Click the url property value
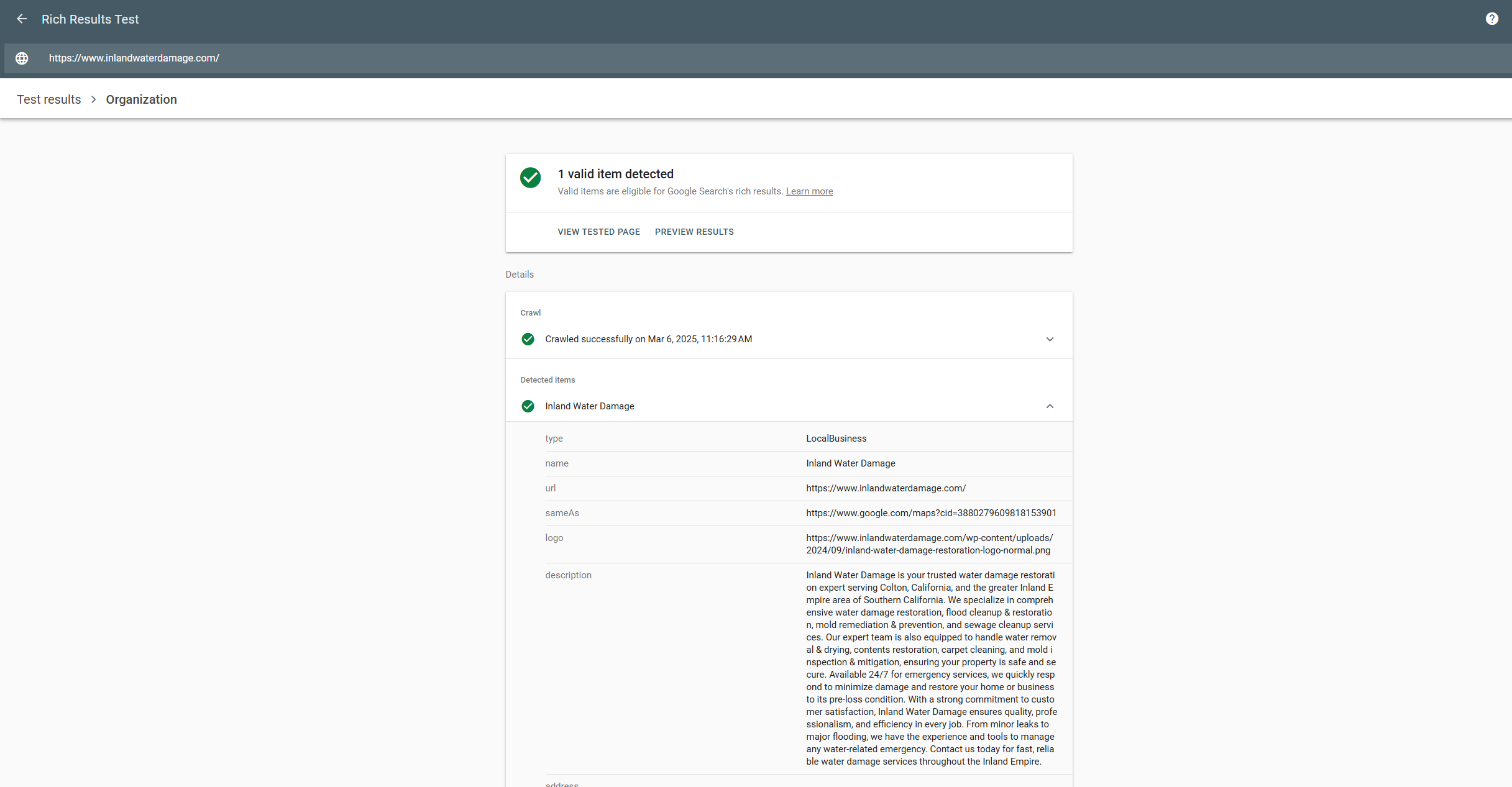Screen dimensions: 1512x787 [886, 488]
